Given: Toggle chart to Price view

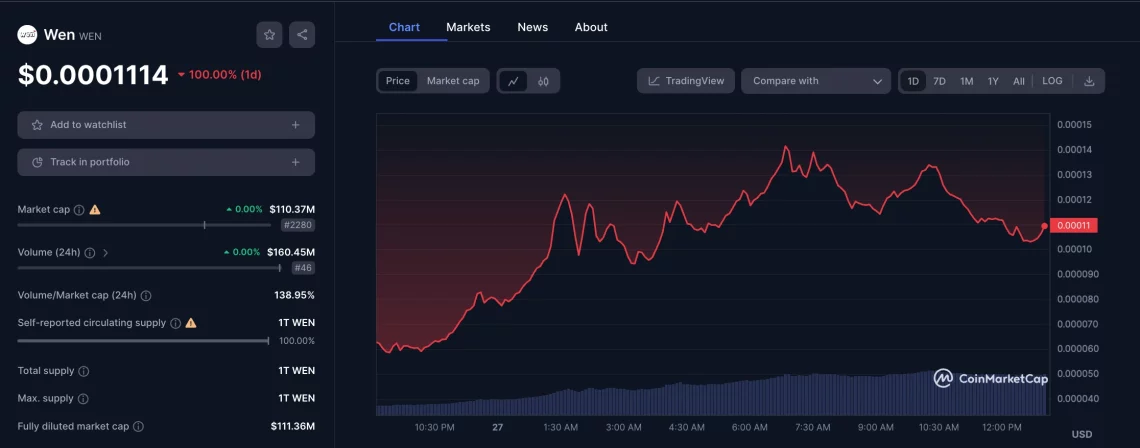Looking at the screenshot, I should pos(398,81).
